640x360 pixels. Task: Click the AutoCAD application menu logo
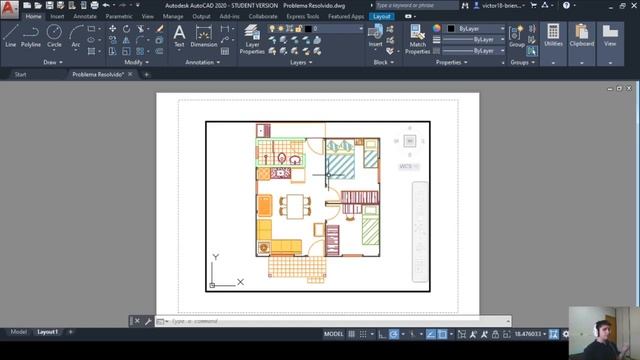[9, 9]
